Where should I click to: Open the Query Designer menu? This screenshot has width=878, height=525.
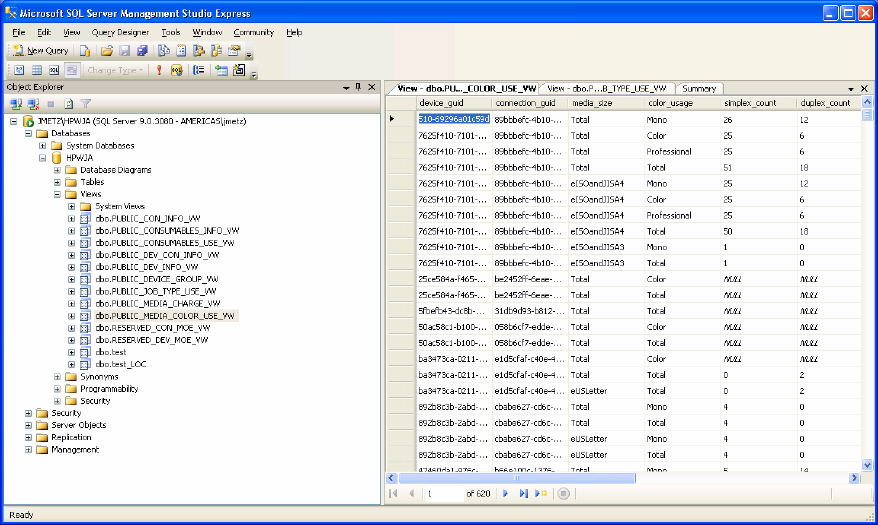coord(120,32)
